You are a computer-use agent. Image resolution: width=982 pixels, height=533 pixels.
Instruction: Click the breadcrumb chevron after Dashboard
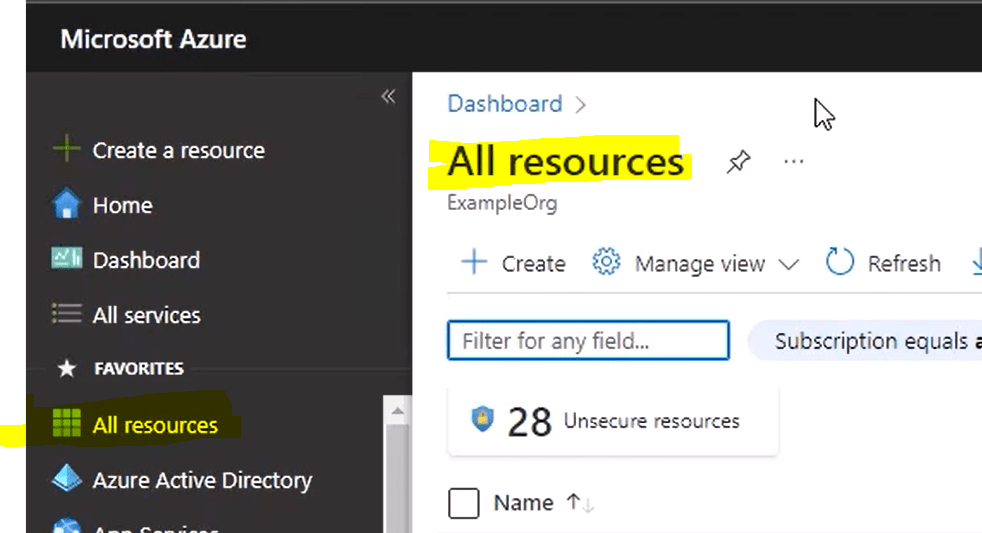581,105
